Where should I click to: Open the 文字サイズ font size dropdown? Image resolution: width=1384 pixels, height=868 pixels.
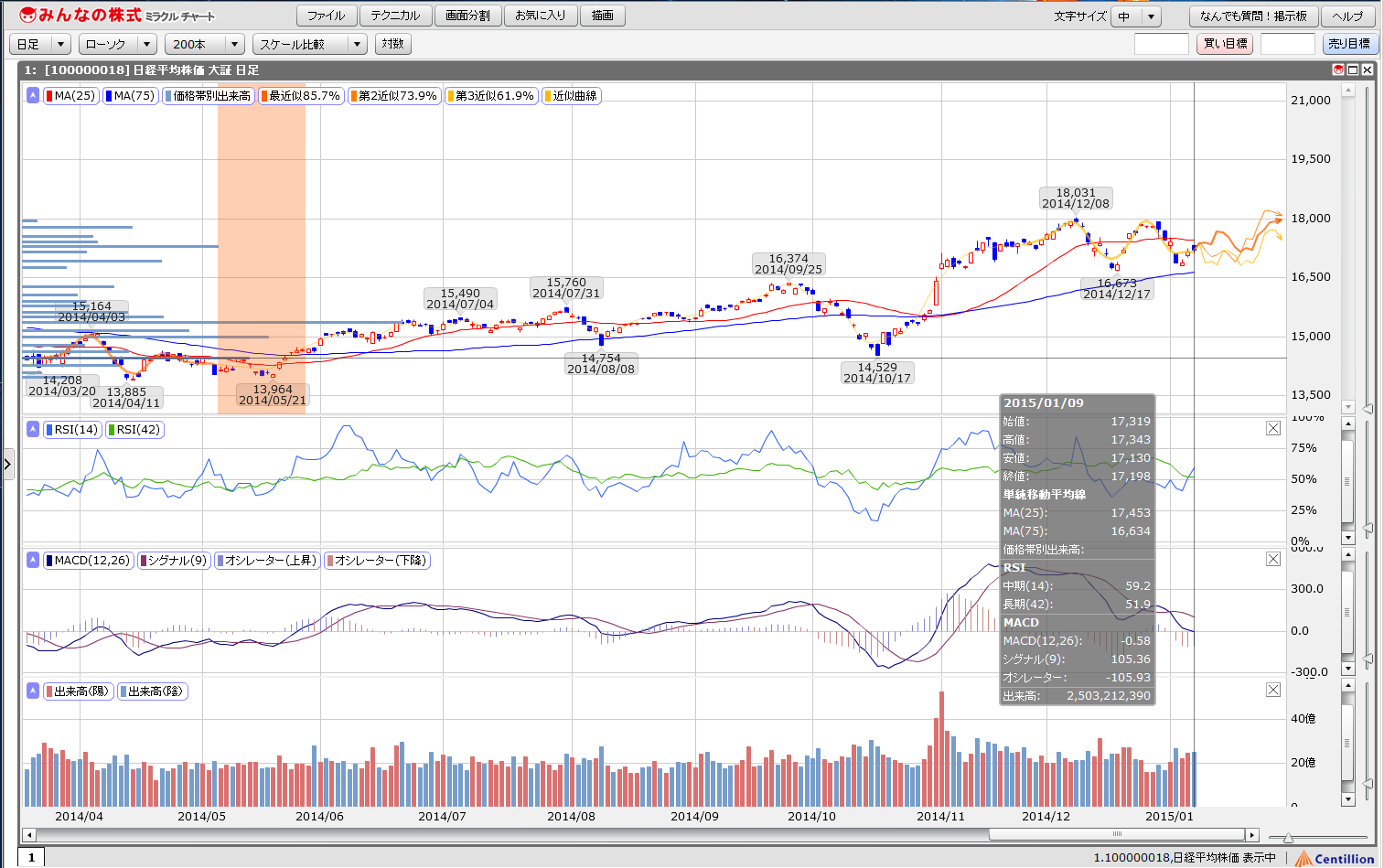pos(1135,16)
